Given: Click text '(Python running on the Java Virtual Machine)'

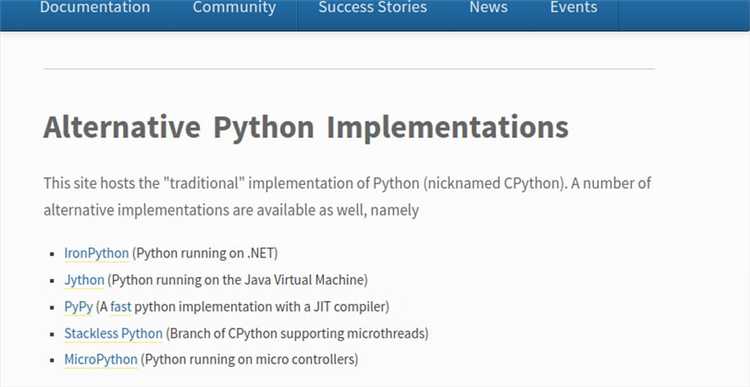Looking at the screenshot, I should coord(237,280).
